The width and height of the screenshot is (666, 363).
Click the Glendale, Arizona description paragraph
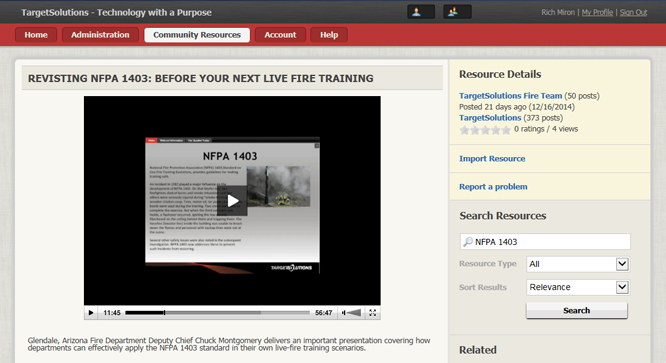click(229, 344)
